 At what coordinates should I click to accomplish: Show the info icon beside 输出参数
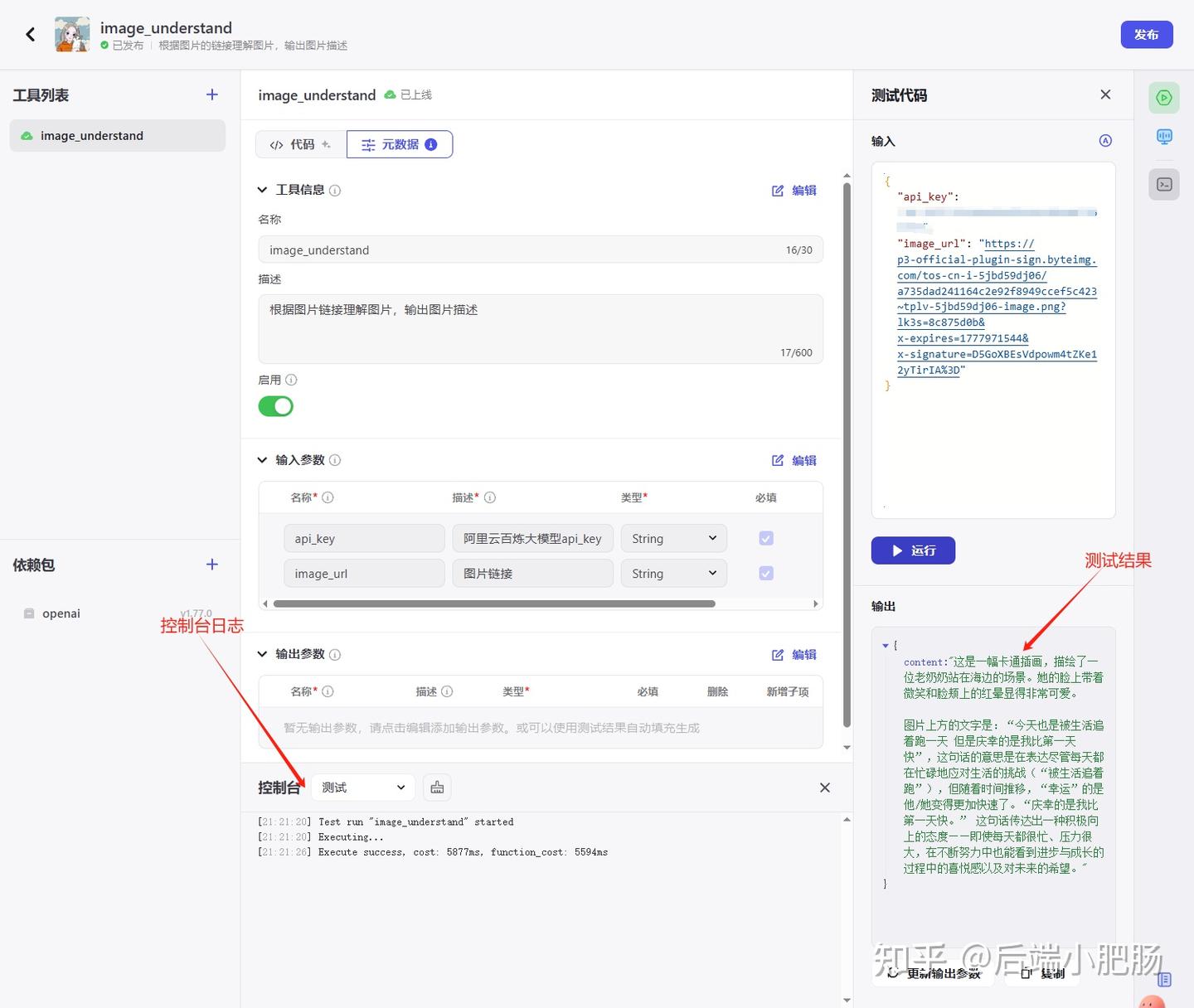(x=335, y=654)
